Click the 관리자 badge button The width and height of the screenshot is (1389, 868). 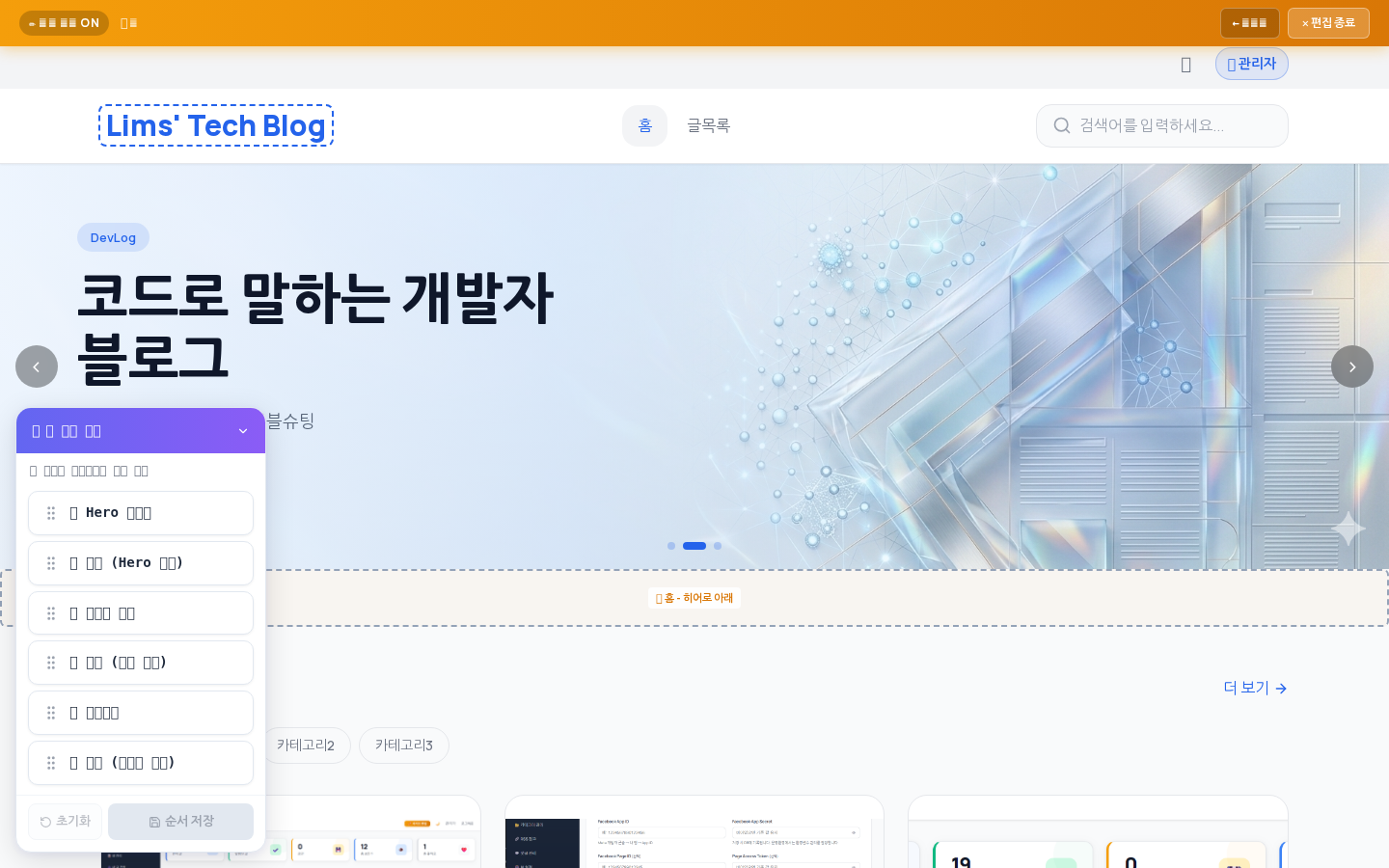(x=1251, y=64)
